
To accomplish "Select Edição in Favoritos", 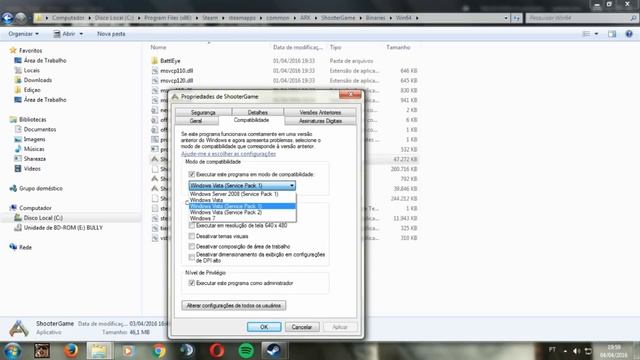I will (x=32, y=90).
